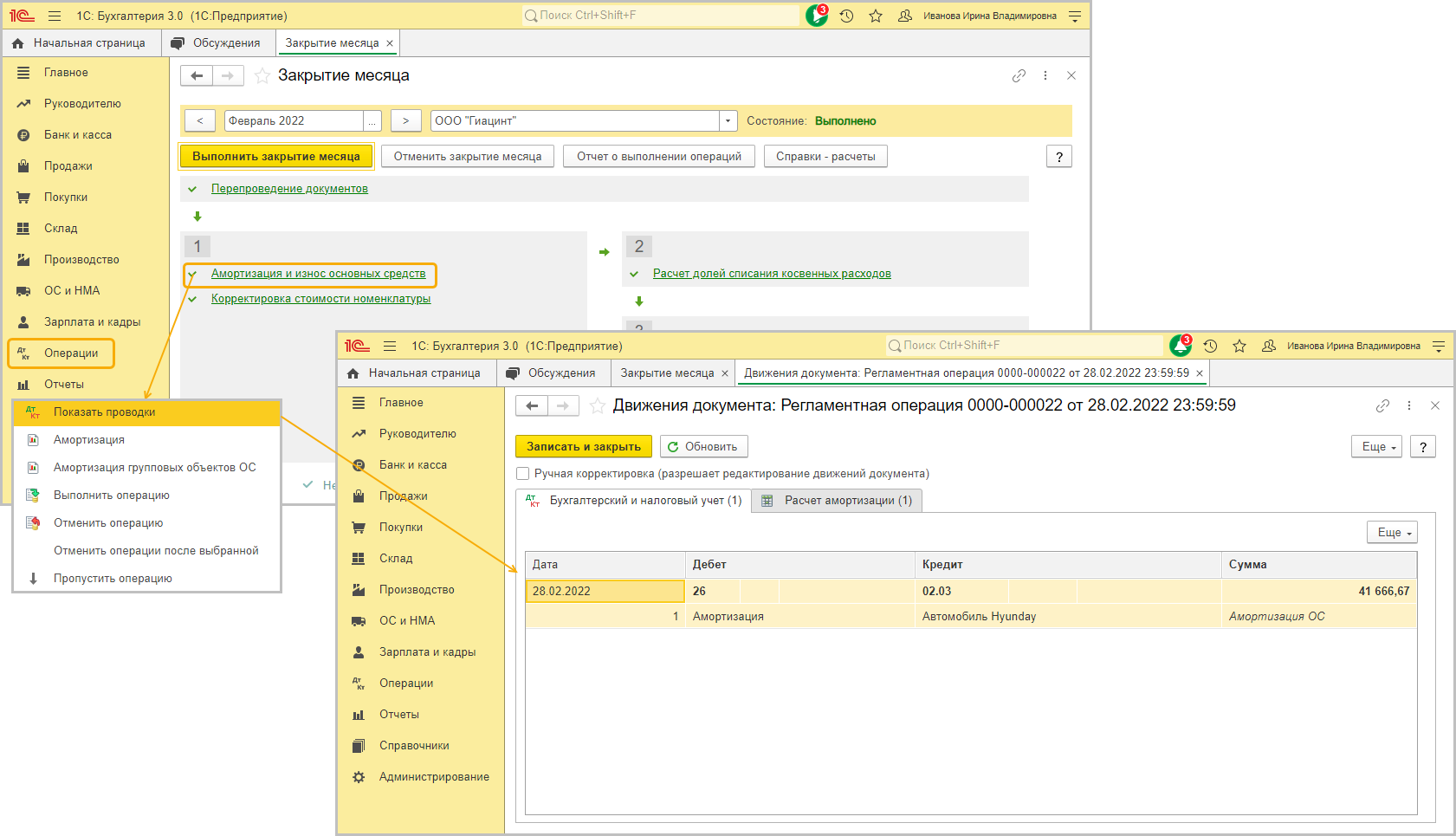This screenshot has width=1456, height=836.
Task: Open notifications bell in back window
Action: pyautogui.click(x=817, y=16)
